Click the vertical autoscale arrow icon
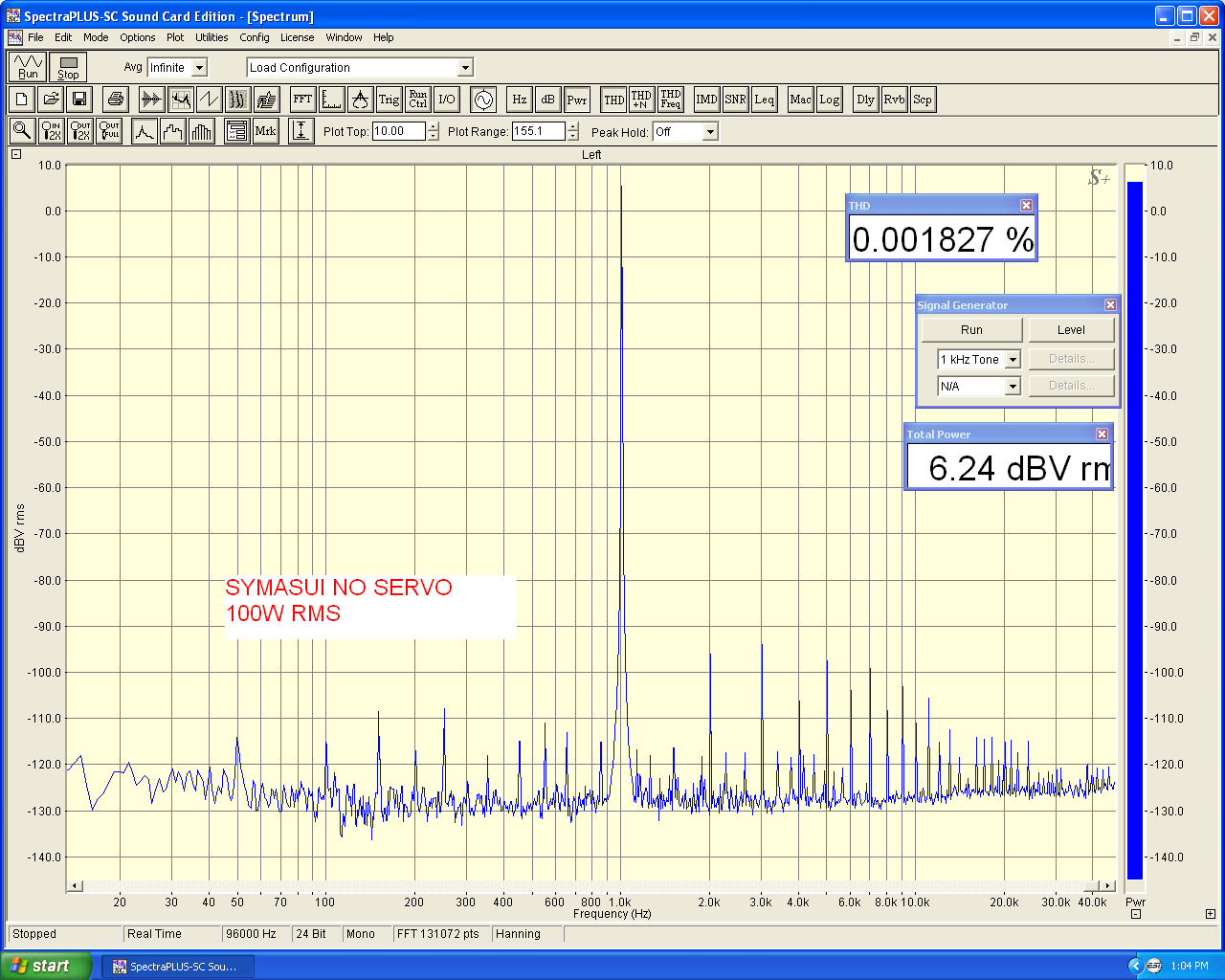Image resolution: width=1225 pixels, height=980 pixels. click(301, 131)
